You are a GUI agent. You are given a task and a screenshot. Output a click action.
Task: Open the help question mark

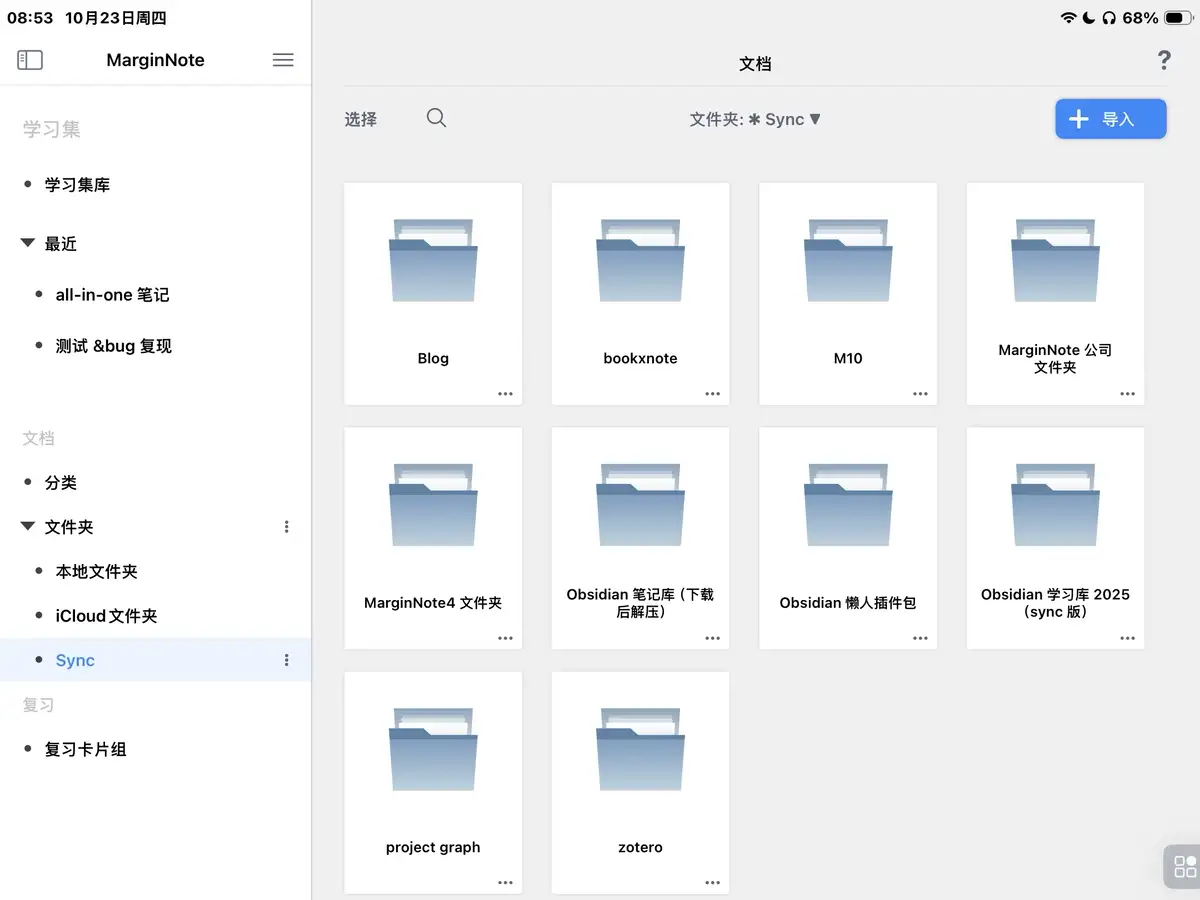click(1164, 60)
